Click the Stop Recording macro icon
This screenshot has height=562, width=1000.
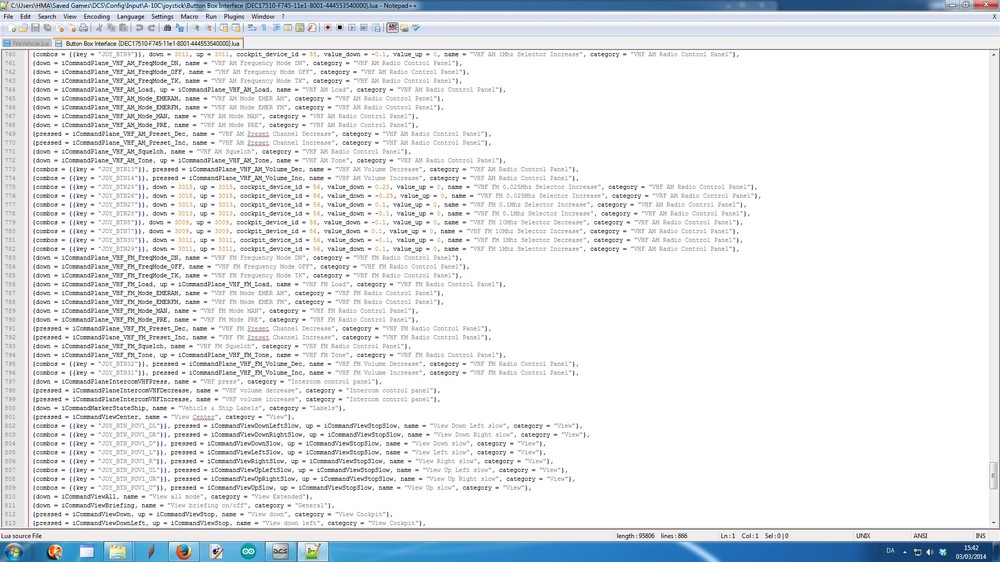[340, 28]
